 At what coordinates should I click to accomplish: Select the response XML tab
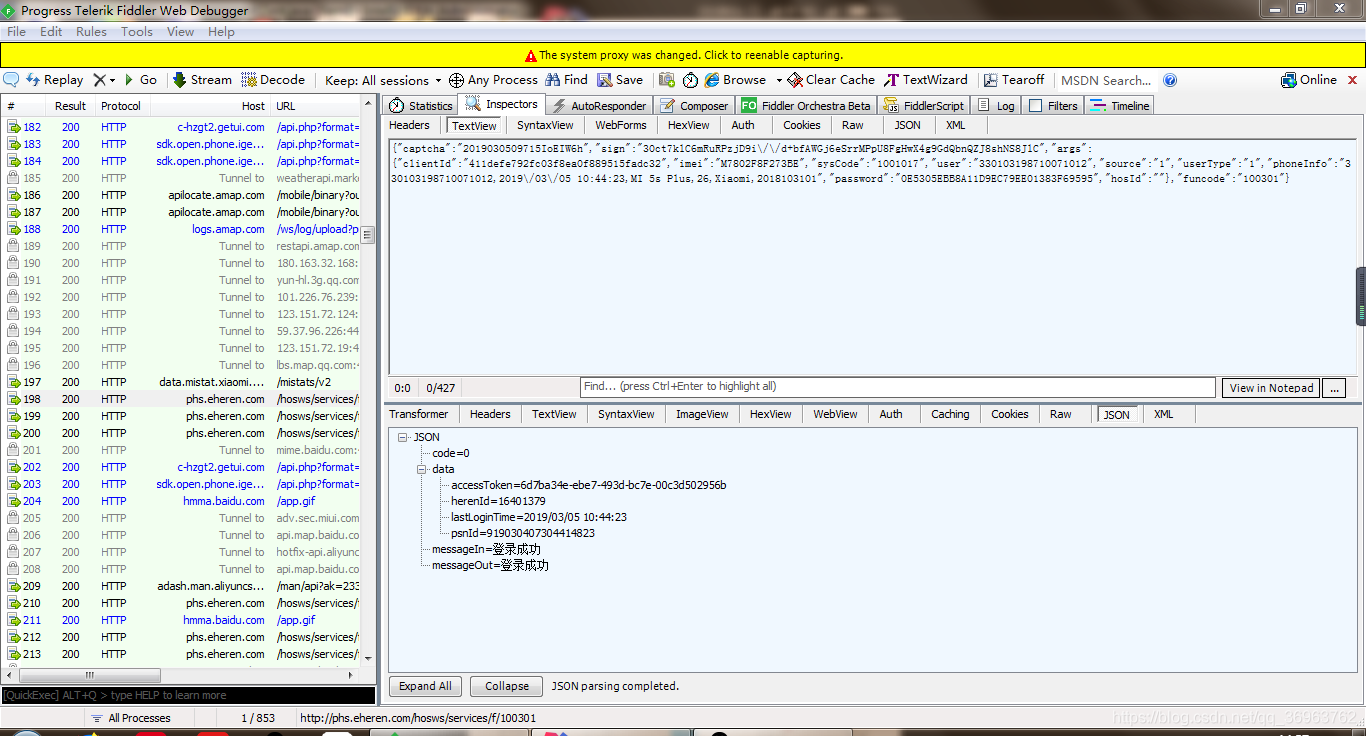1164,414
